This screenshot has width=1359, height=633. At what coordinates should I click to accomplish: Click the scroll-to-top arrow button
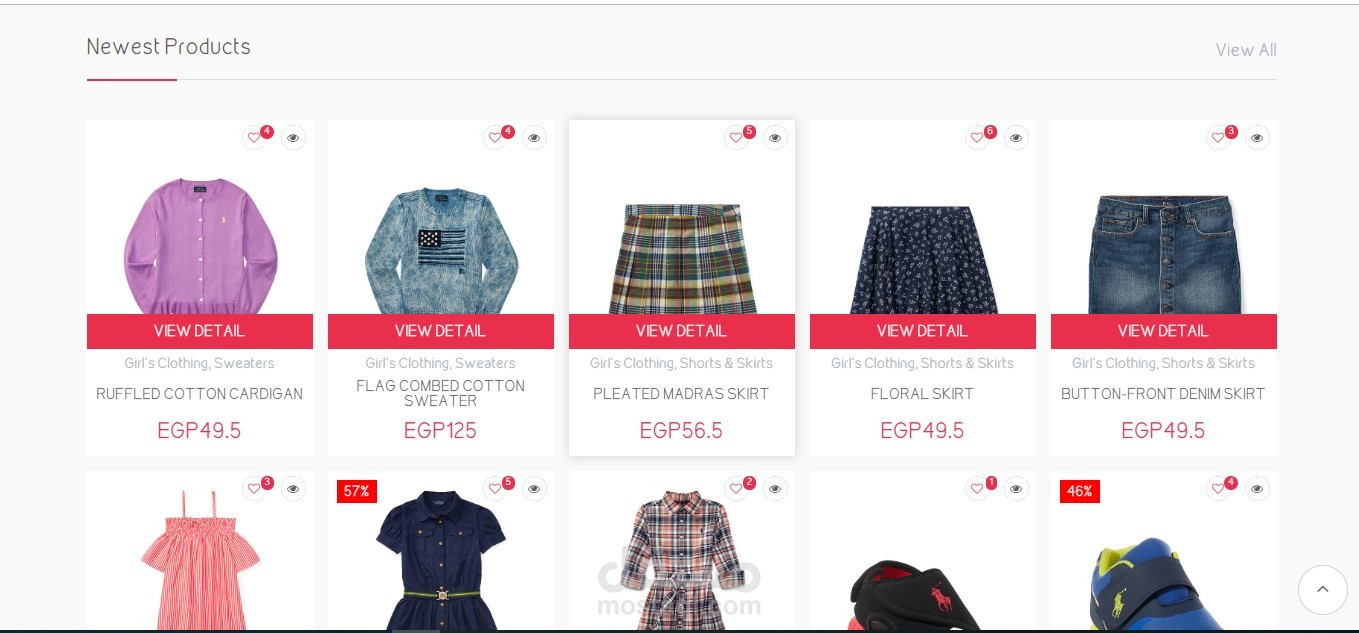pyautogui.click(x=1322, y=590)
